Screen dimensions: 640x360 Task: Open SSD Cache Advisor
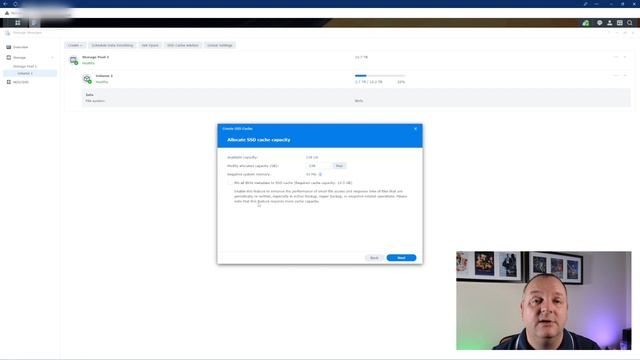tap(182, 45)
